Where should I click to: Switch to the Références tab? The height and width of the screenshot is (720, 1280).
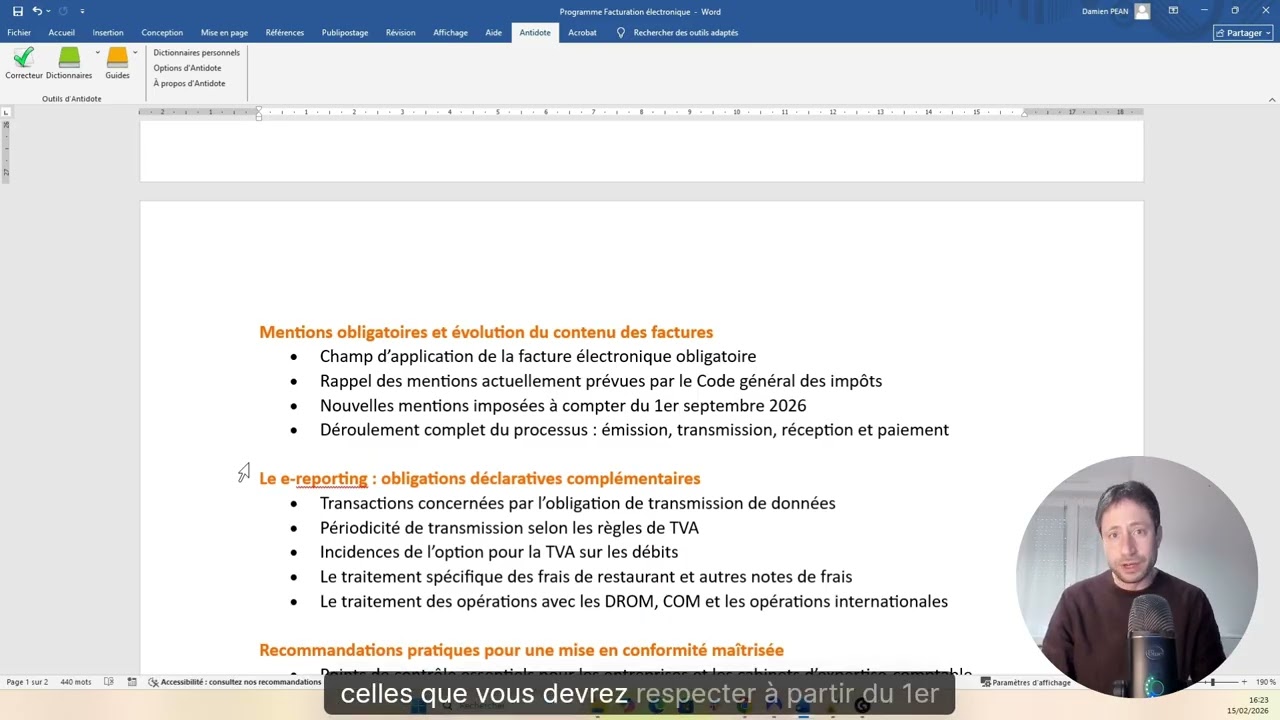pos(285,32)
